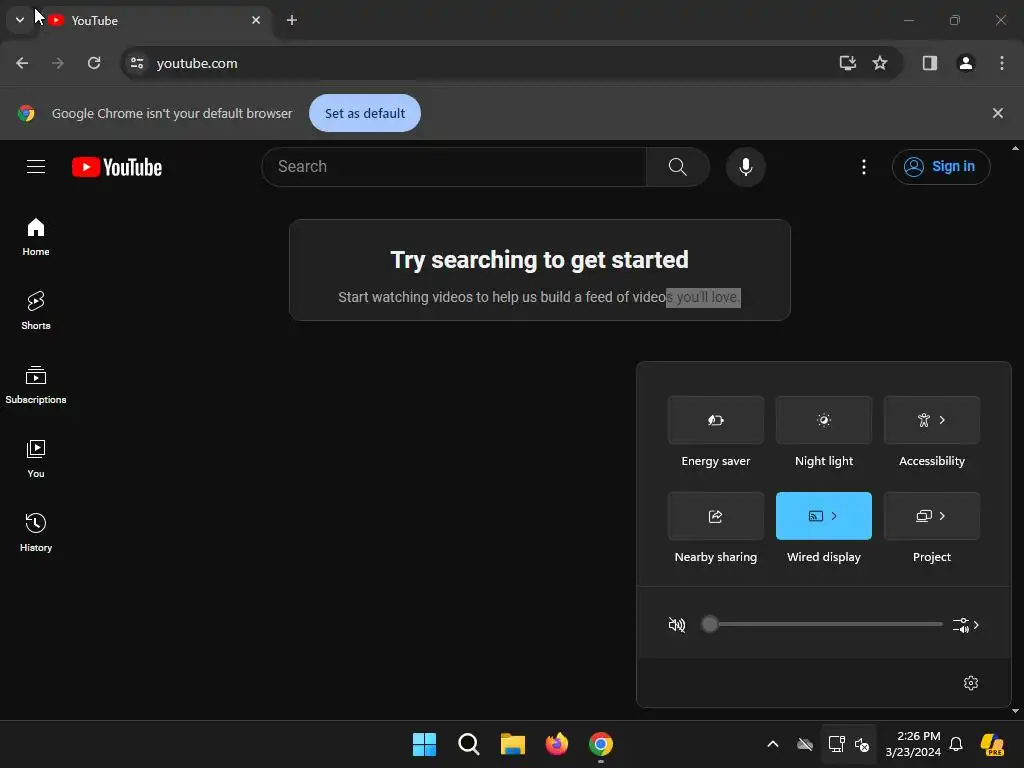This screenshot has width=1024, height=768.
Task: Click network and volume tray icons
Action: [x=848, y=744]
